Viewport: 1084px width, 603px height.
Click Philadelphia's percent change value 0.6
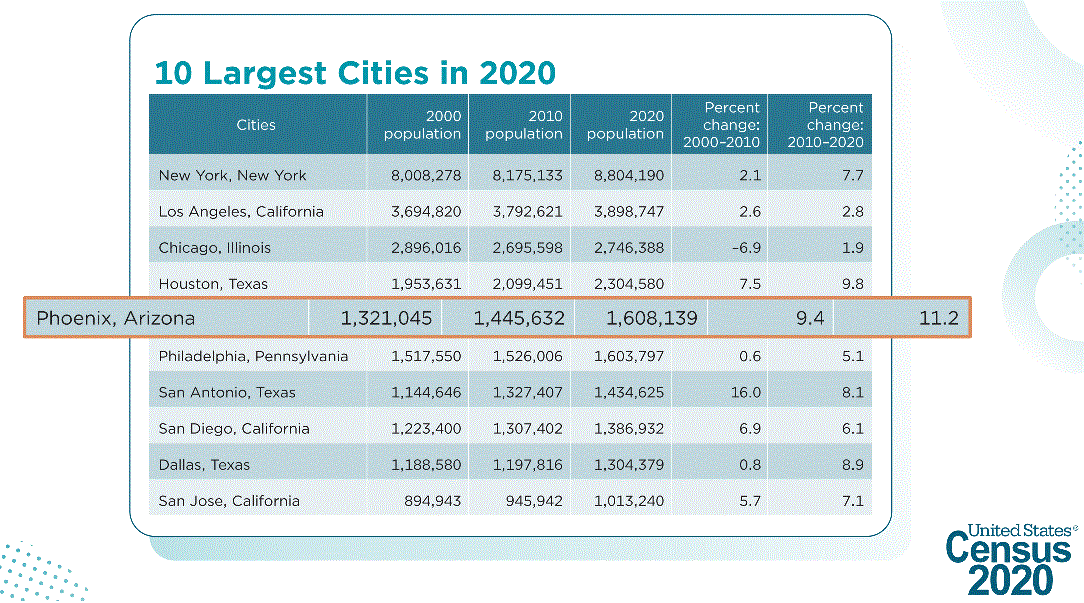[750, 356]
